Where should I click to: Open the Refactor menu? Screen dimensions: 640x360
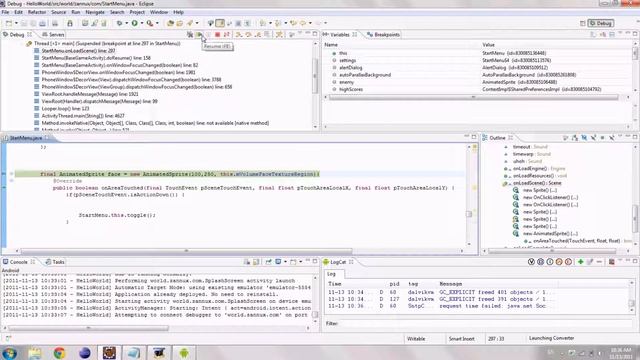(x=37, y=12)
